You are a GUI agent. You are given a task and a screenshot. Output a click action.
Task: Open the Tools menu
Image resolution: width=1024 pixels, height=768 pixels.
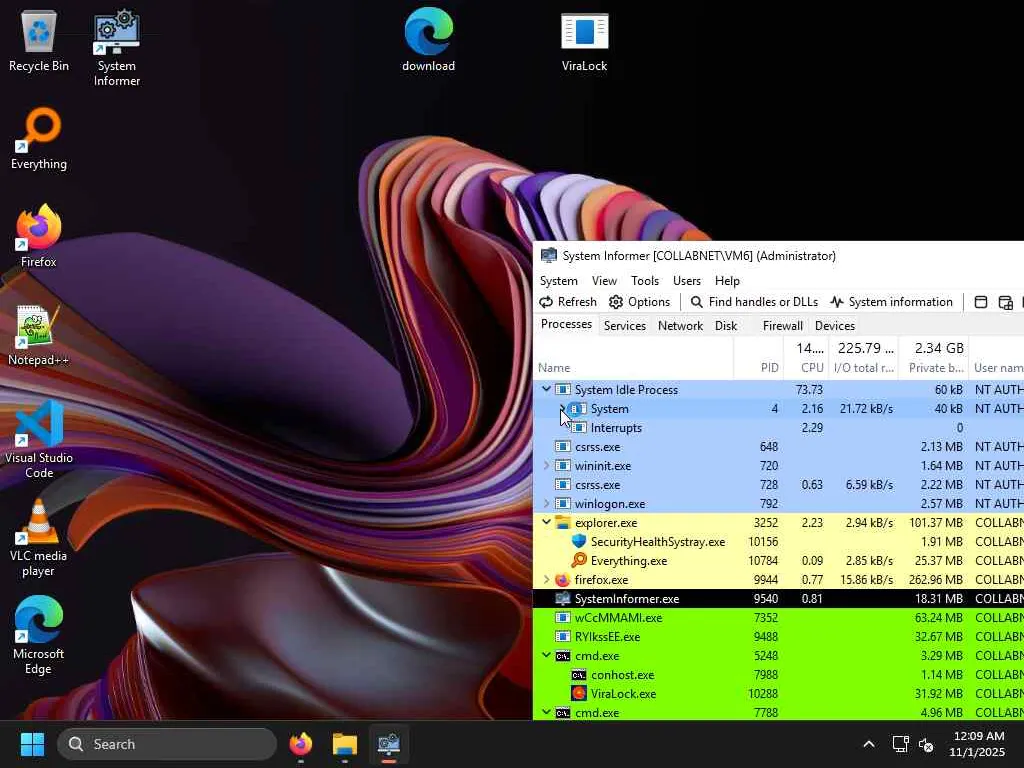(645, 281)
